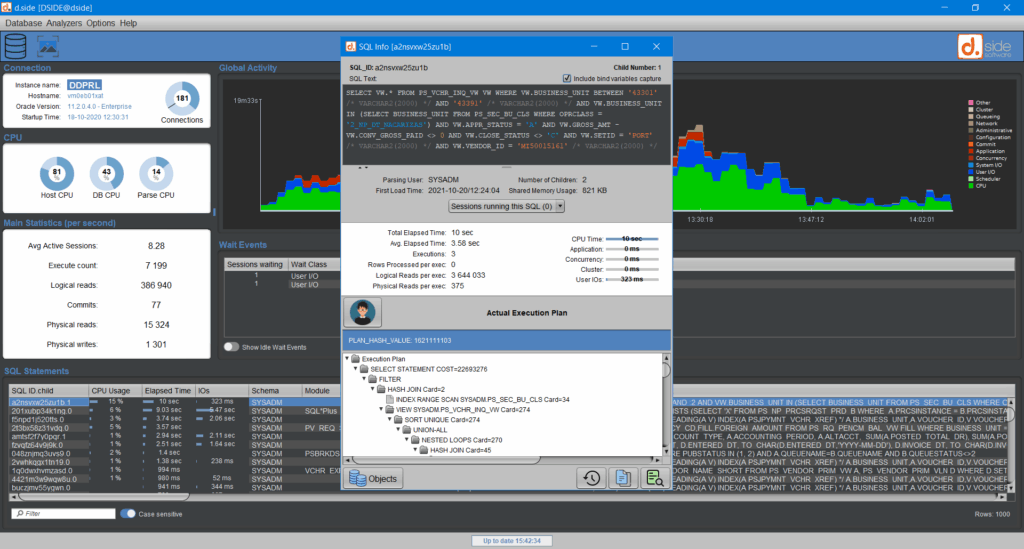The height and width of the screenshot is (549, 1024).
Task: Click the User I/O legend color swatch
Action: [x=971, y=172]
